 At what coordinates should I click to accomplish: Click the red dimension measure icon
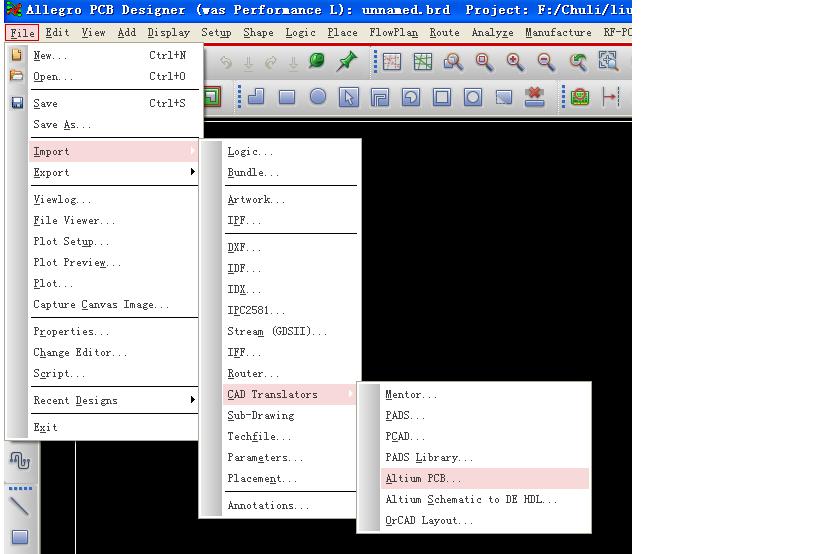coord(610,97)
